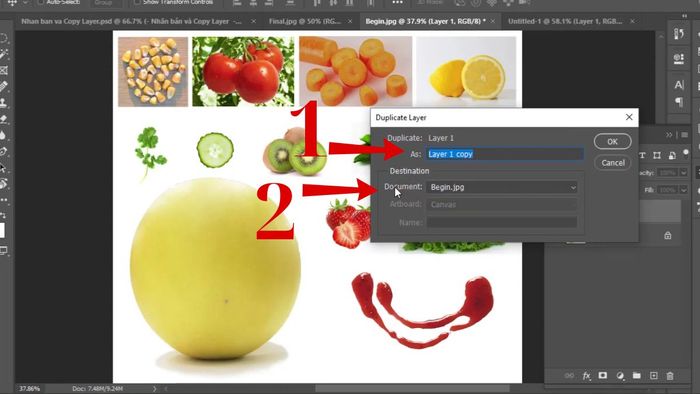Select the Clone Stamp tool
Image resolution: width=700 pixels, height=394 pixels.
4,103
